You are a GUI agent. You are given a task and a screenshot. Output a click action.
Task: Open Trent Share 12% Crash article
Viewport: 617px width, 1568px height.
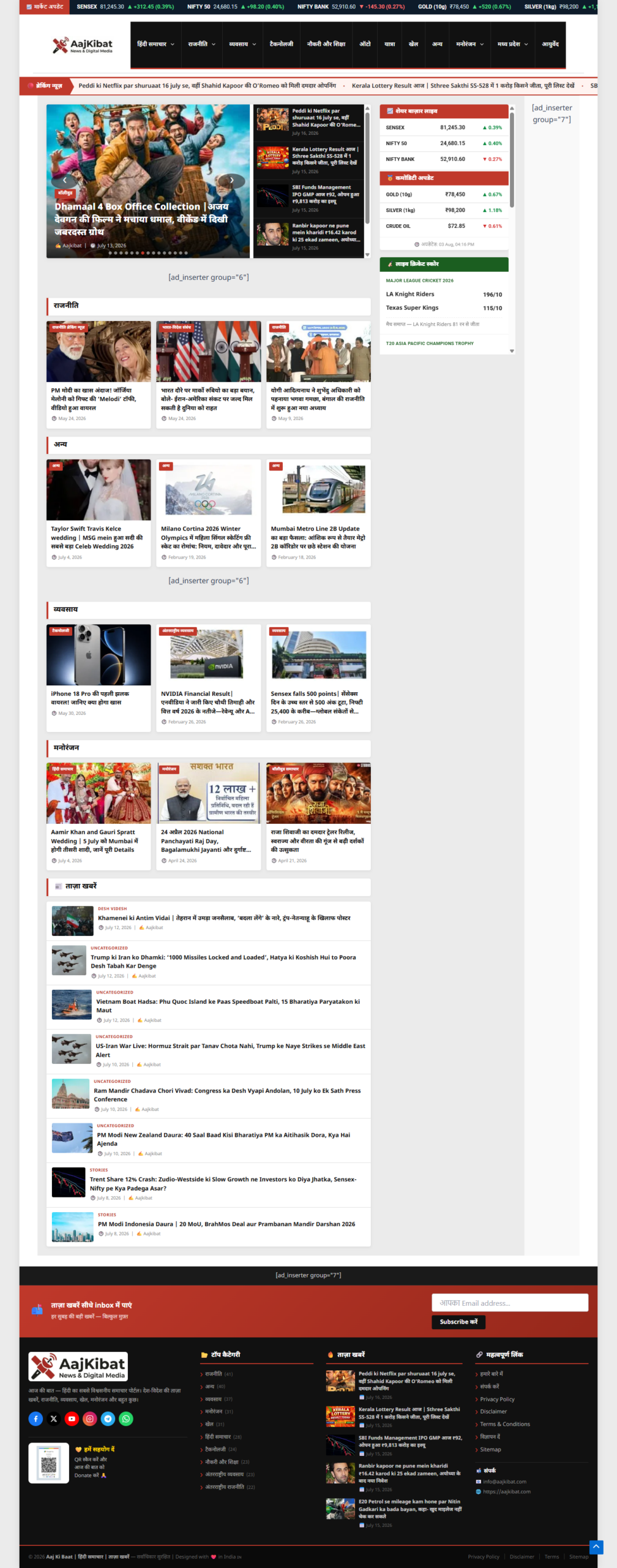[223, 1183]
